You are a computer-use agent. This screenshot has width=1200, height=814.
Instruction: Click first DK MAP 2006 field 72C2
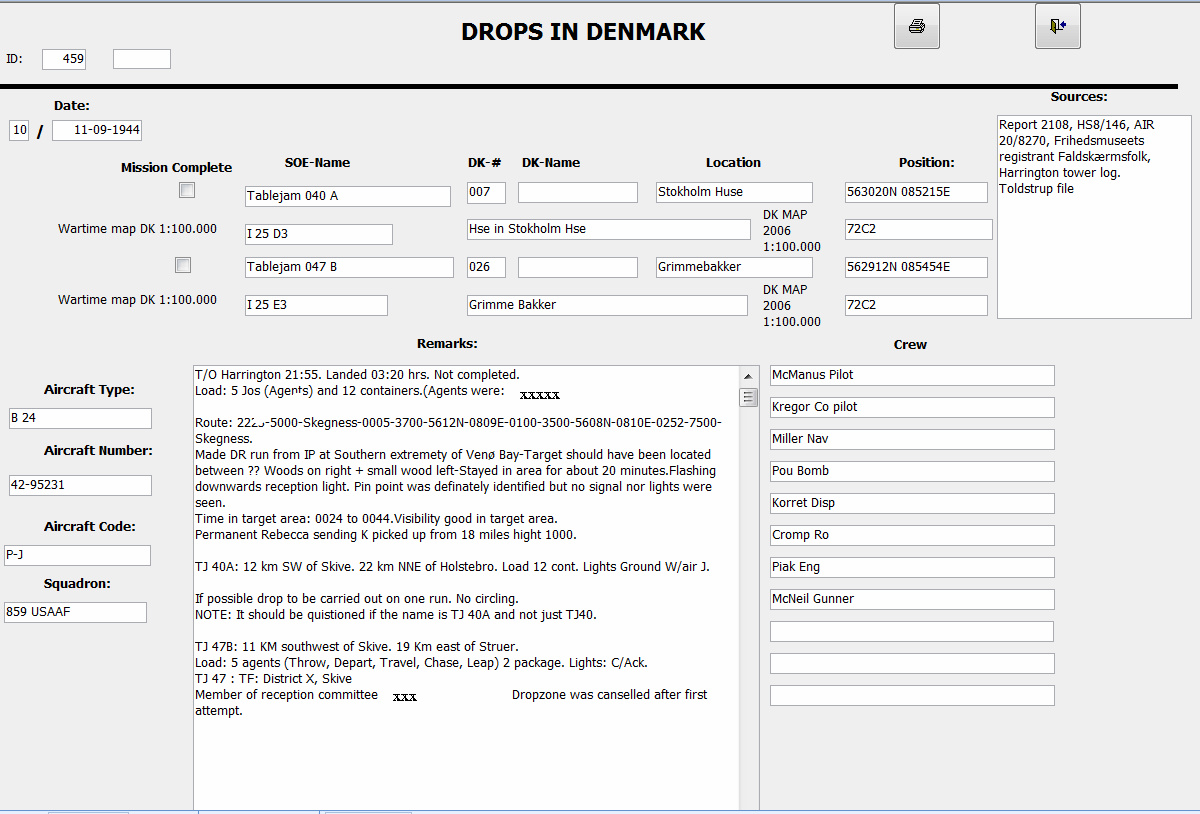tap(919, 229)
